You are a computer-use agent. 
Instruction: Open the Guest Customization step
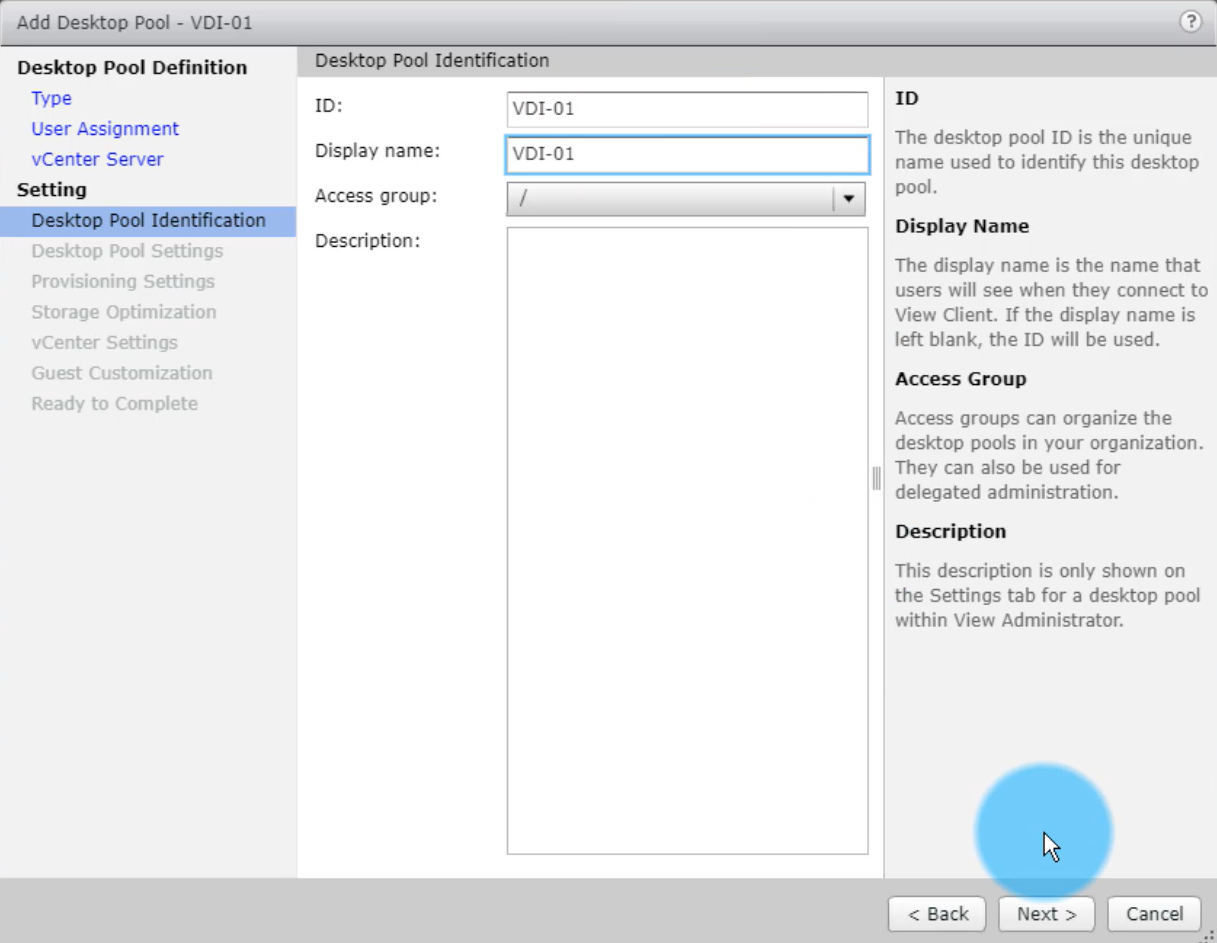point(121,373)
